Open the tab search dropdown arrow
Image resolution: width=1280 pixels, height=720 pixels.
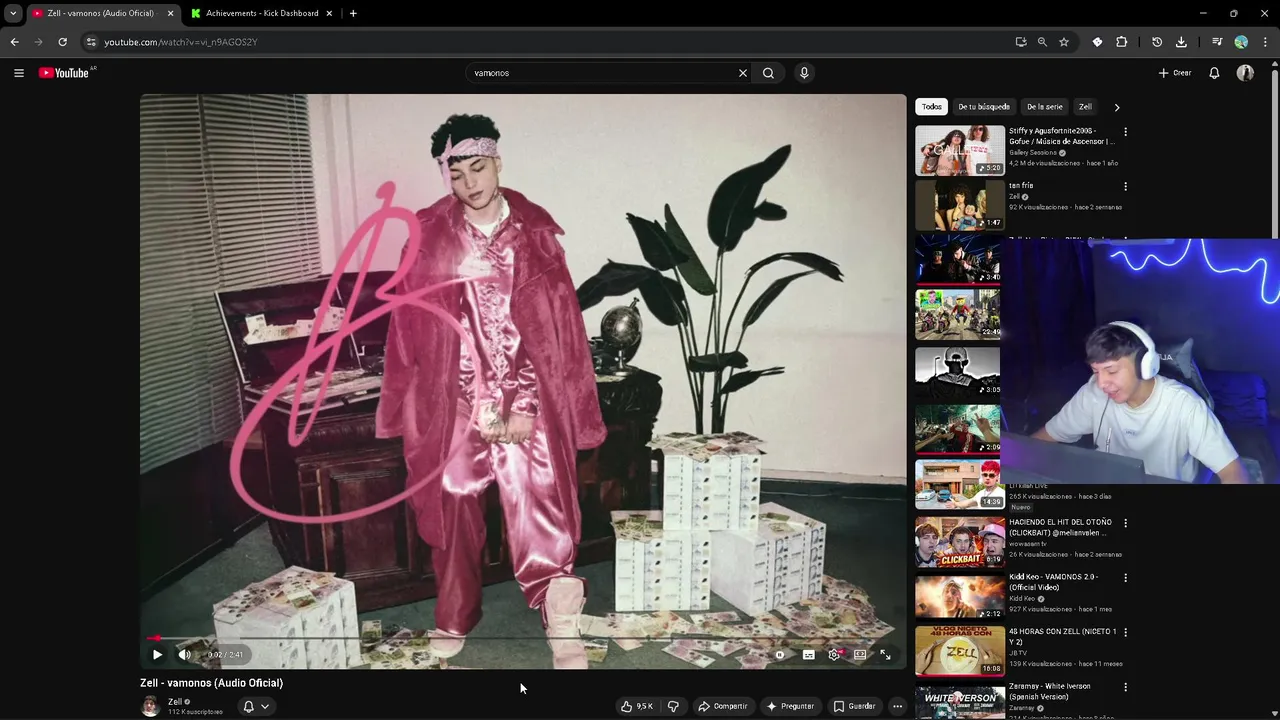13,13
